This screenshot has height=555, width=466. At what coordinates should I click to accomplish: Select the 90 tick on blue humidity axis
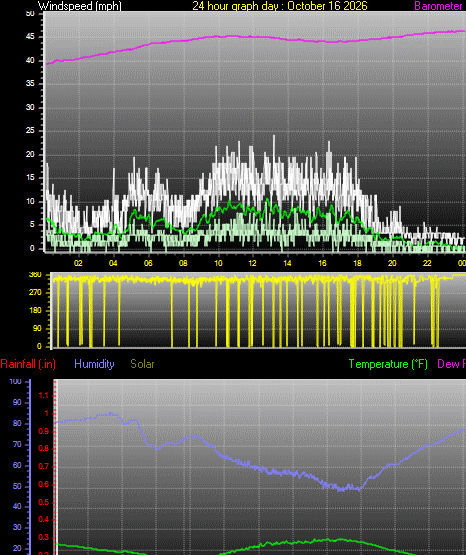(x=17, y=402)
